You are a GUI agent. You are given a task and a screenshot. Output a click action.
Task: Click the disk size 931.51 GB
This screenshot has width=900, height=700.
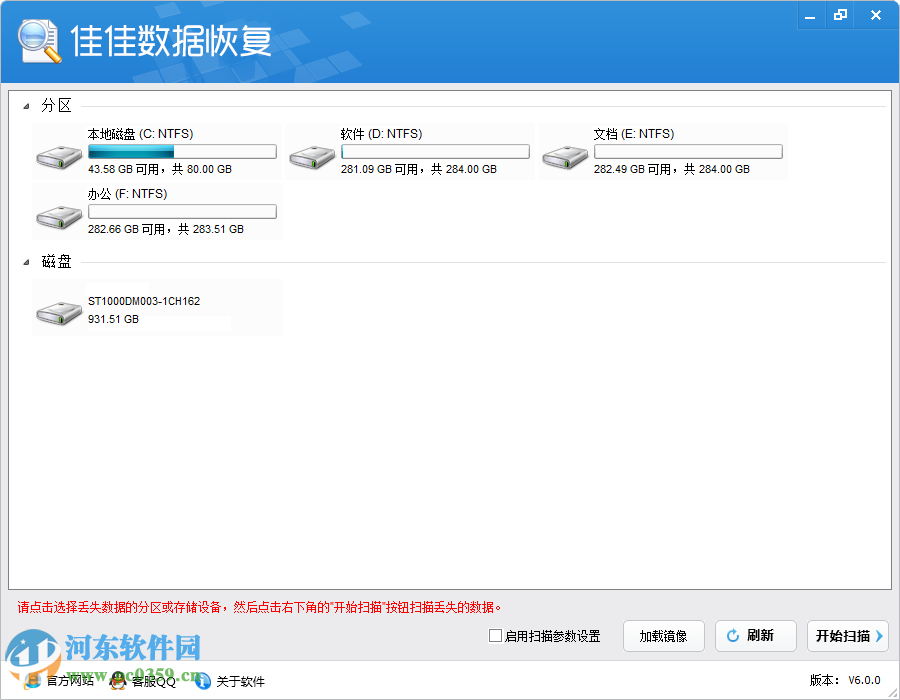pos(113,319)
